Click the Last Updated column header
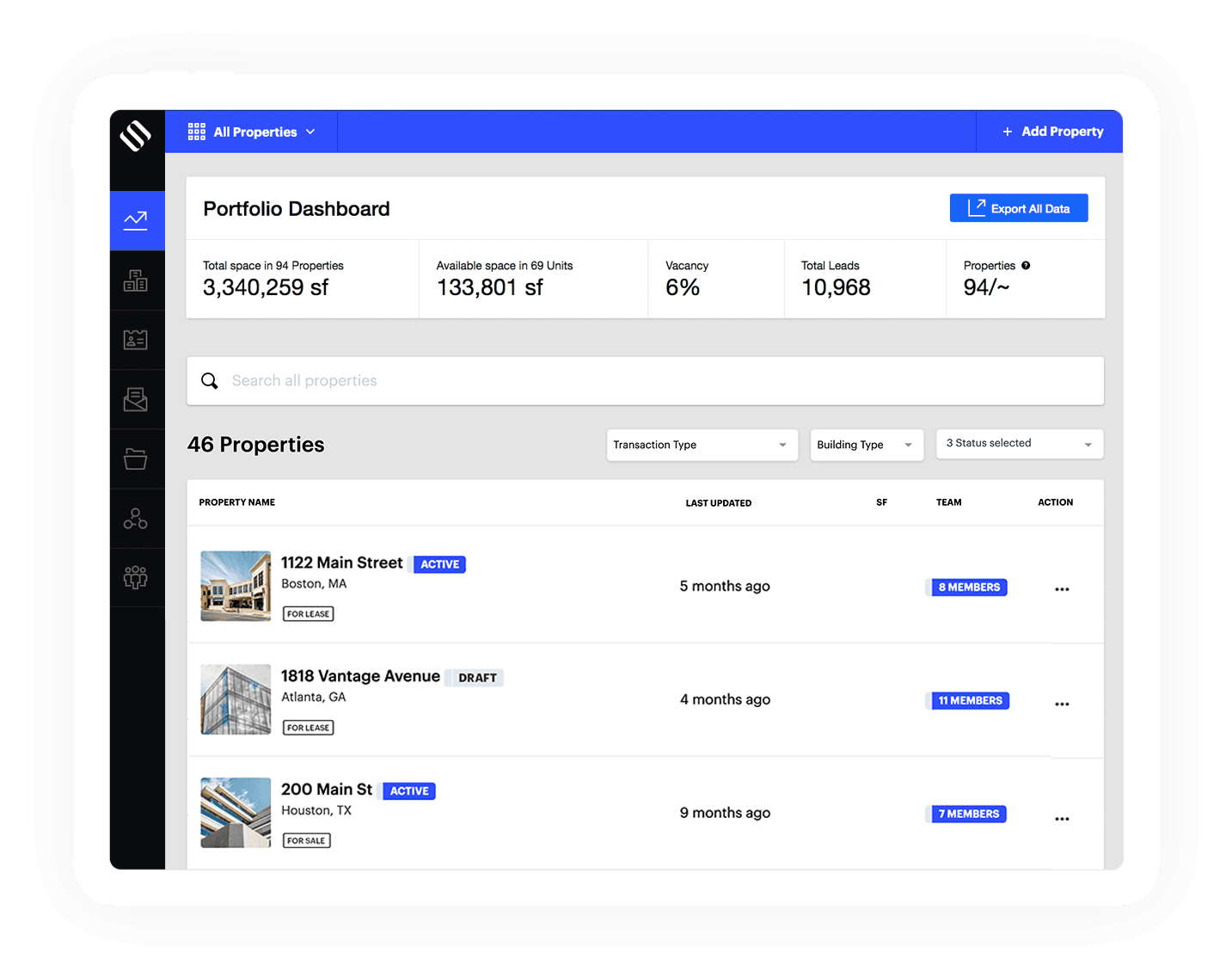The height and width of the screenshot is (978, 1232). (x=719, y=503)
